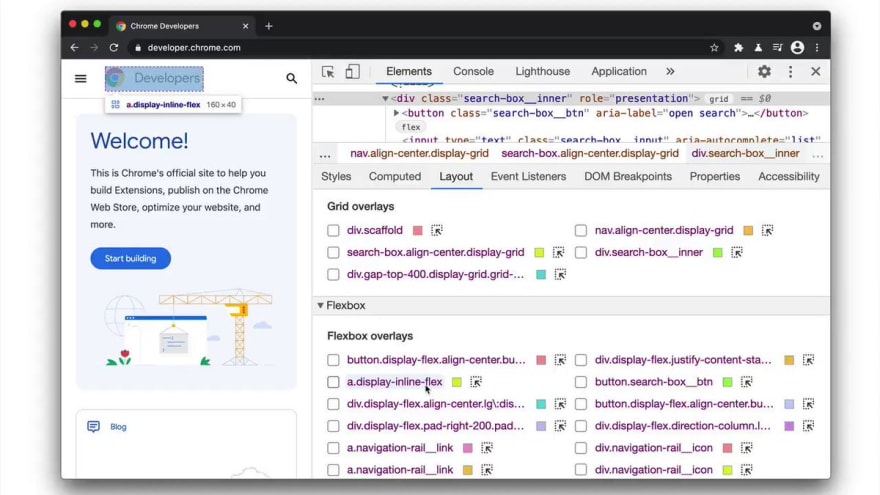The height and width of the screenshot is (495, 880).
Task: Show hidden breadcrumbs on the right ellipsis
Action: [818, 155]
